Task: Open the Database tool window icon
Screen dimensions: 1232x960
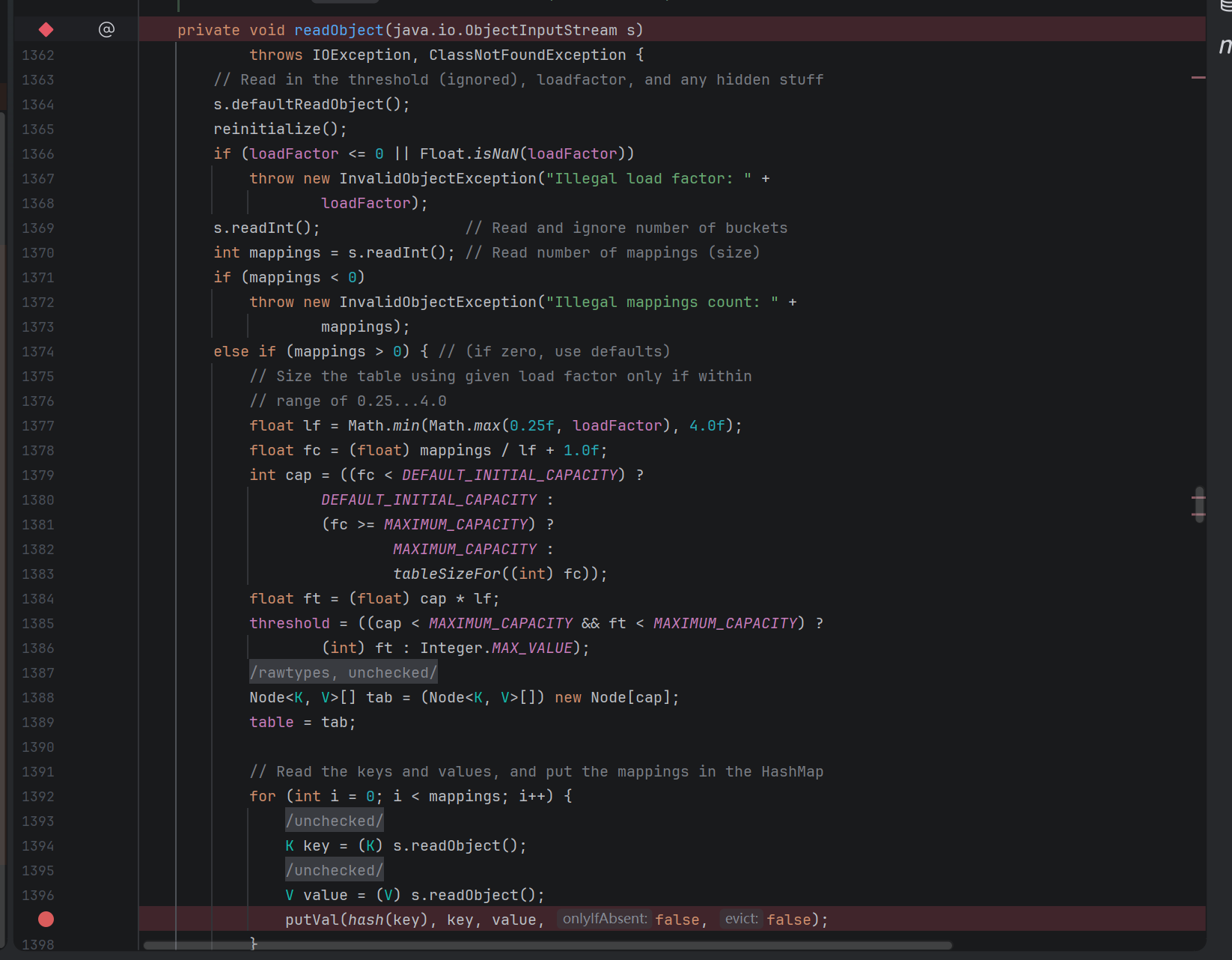Action: [1225, 4]
